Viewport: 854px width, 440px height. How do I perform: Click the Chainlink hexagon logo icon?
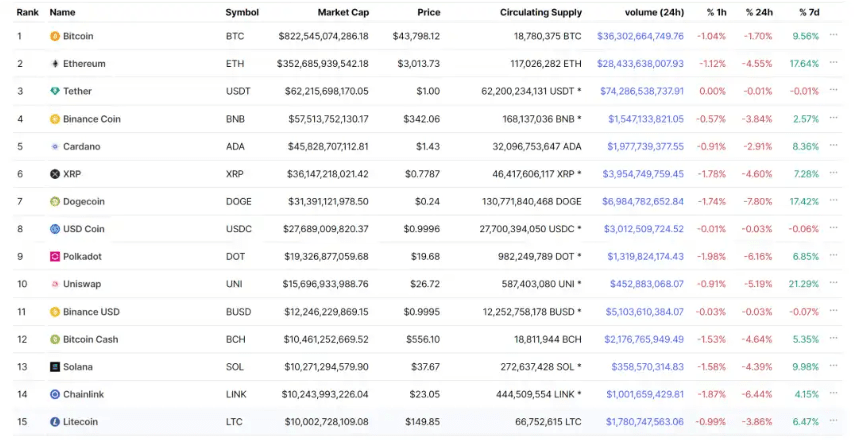click(55, 395)
